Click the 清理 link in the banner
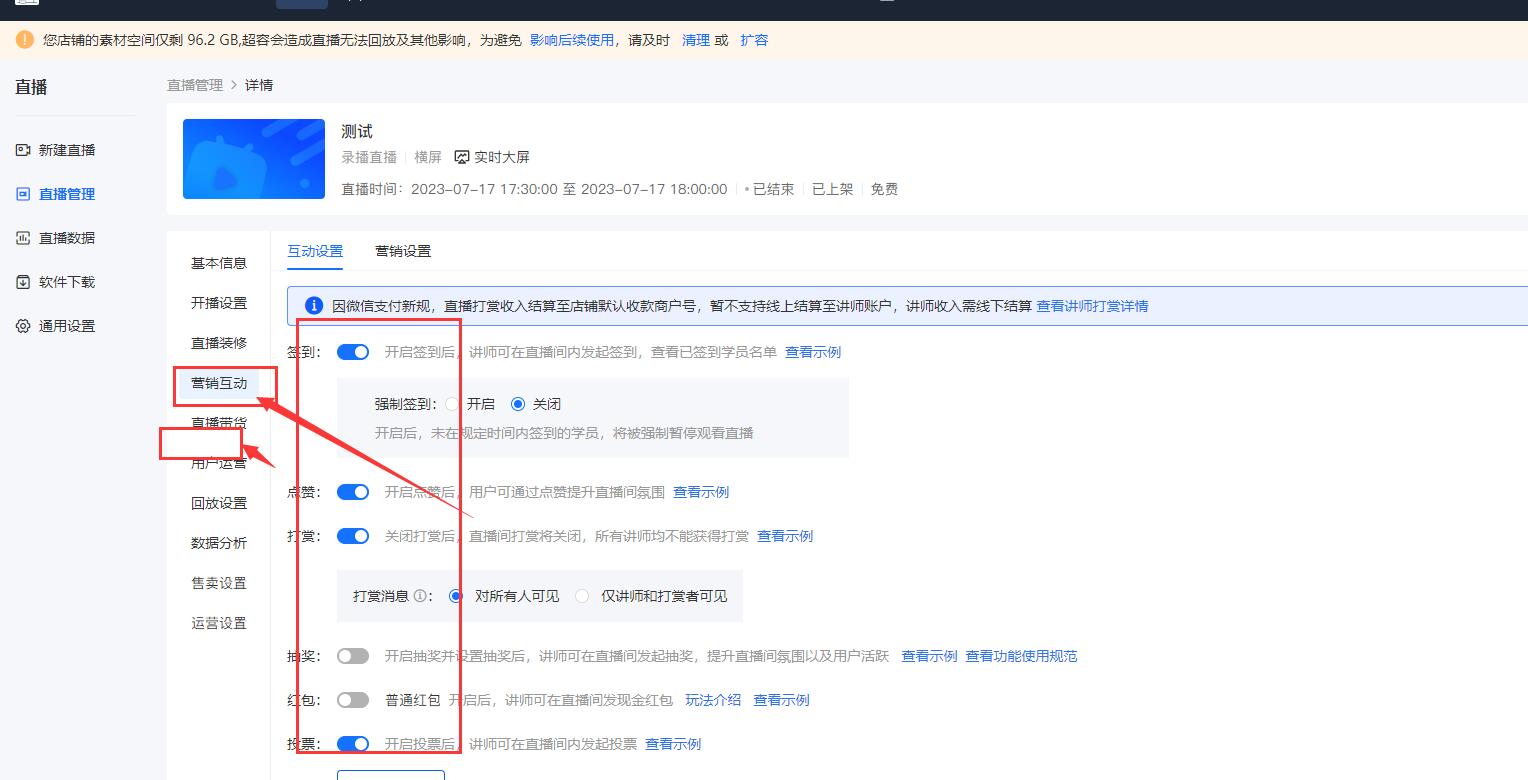1528x780 pixels. (x=697, y=40)
